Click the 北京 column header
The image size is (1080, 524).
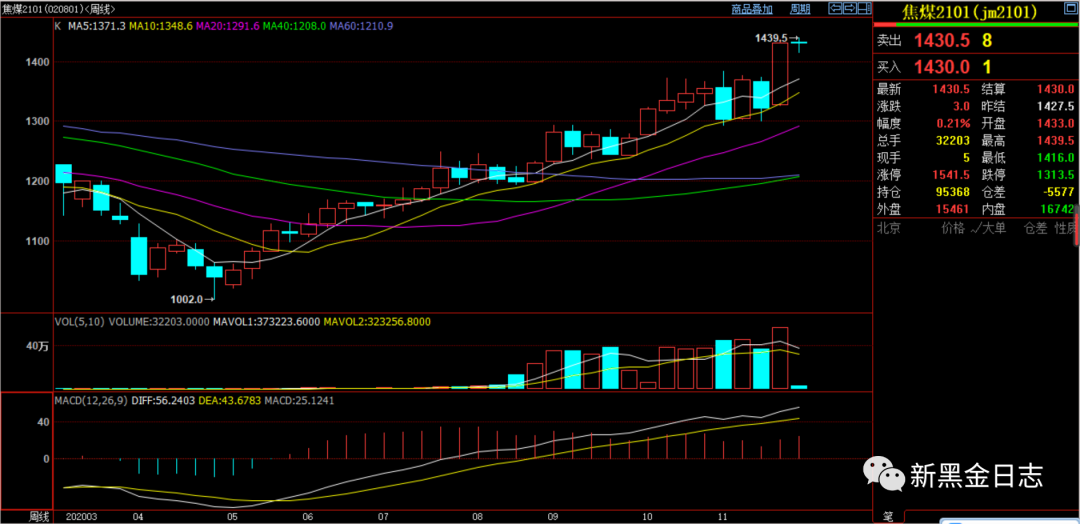(889, 228)
